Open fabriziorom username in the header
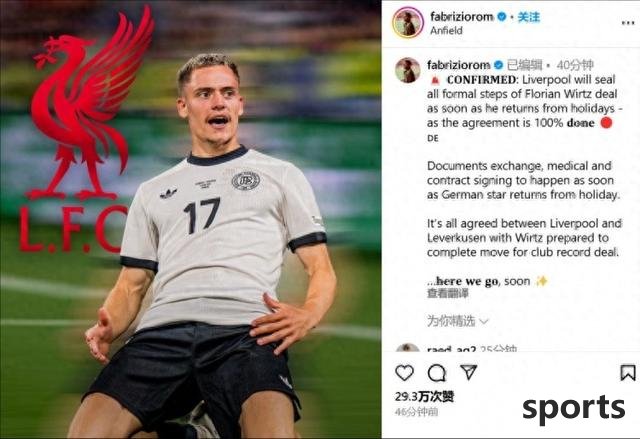640x439 pixels. [x=462, y=17]
